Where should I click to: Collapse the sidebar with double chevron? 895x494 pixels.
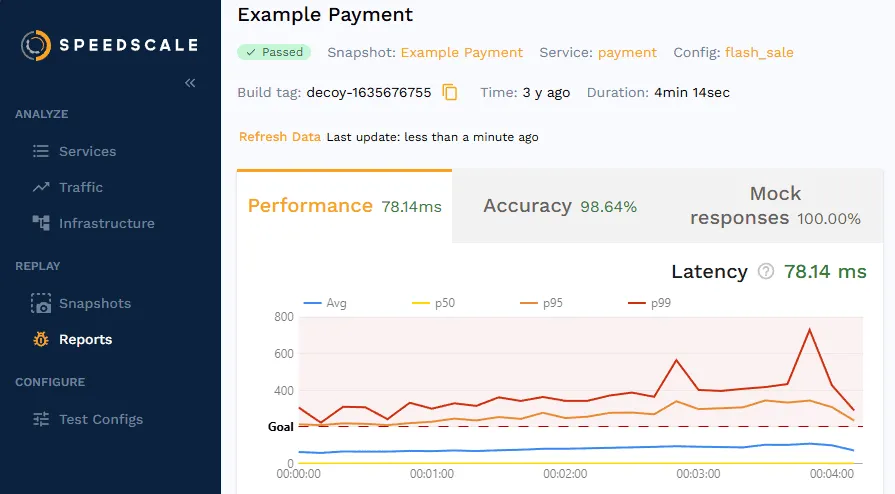(190, 83)
